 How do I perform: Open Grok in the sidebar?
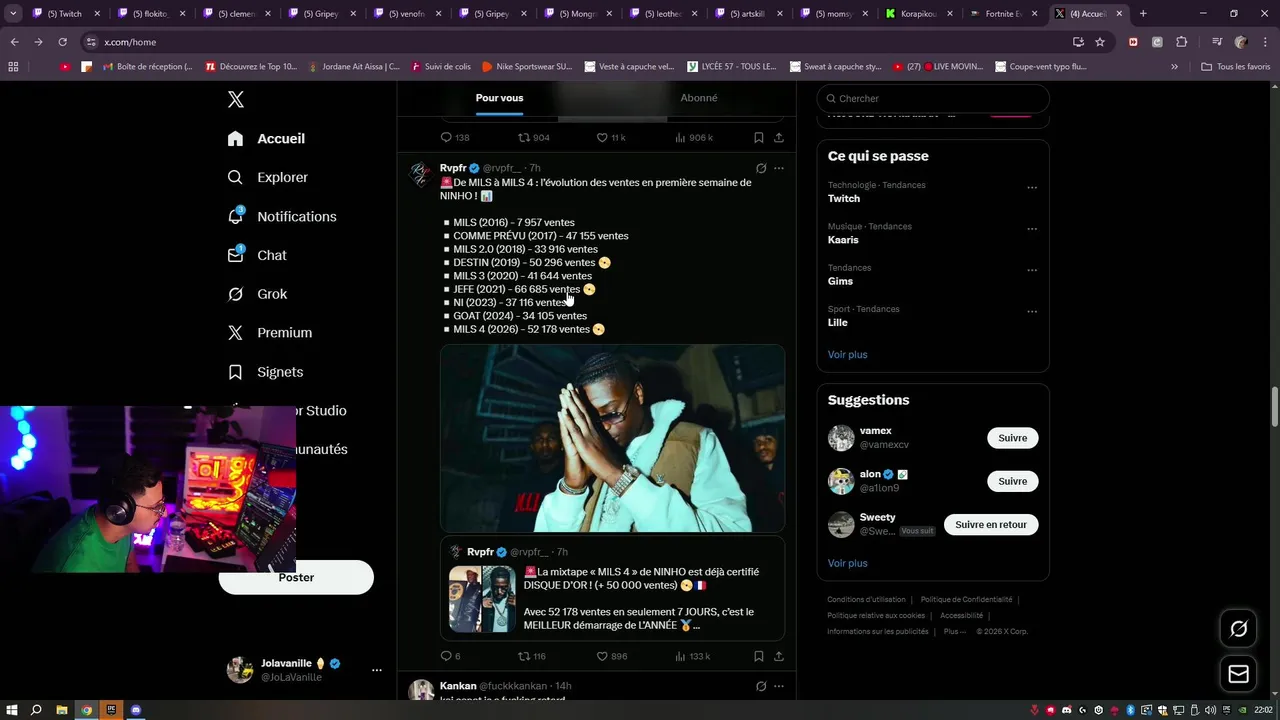point(257,294)
